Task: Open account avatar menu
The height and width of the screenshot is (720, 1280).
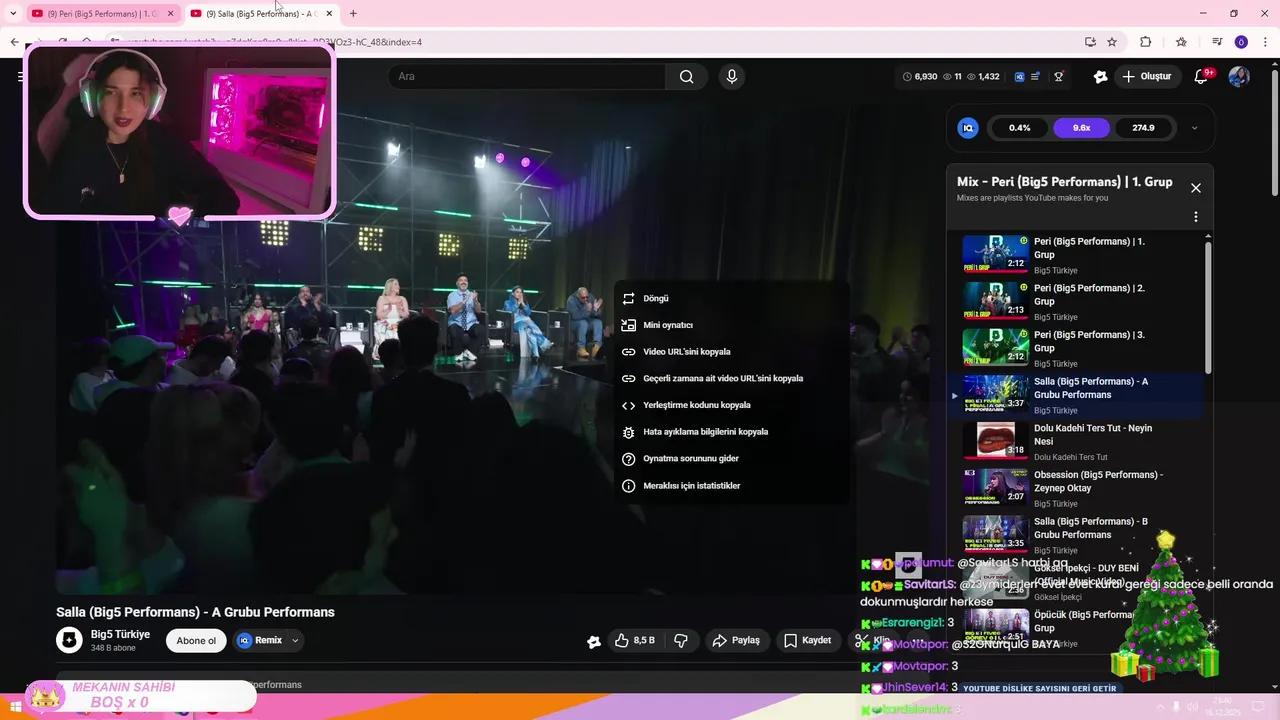Action: click(x=1239, y=77)
